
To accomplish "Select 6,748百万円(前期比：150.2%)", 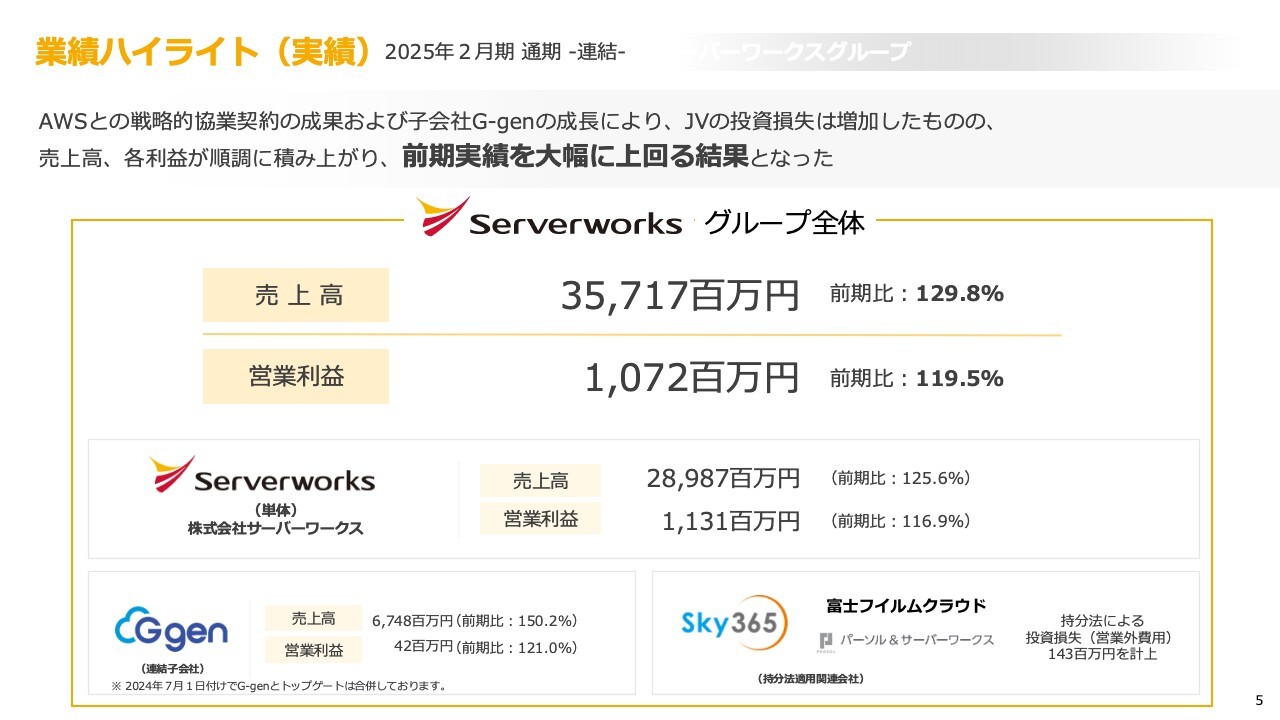I will (475, 621).
